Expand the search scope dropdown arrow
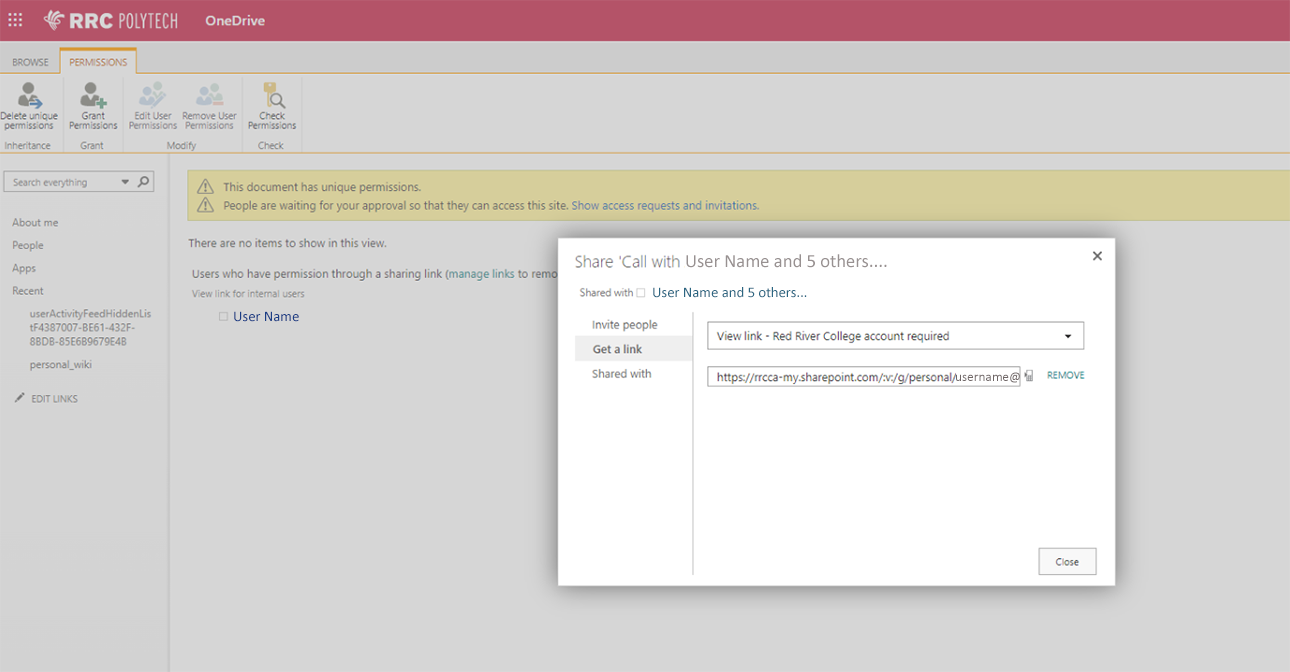This screenshot has height=672, width=1290. click(x=124, y=181)
